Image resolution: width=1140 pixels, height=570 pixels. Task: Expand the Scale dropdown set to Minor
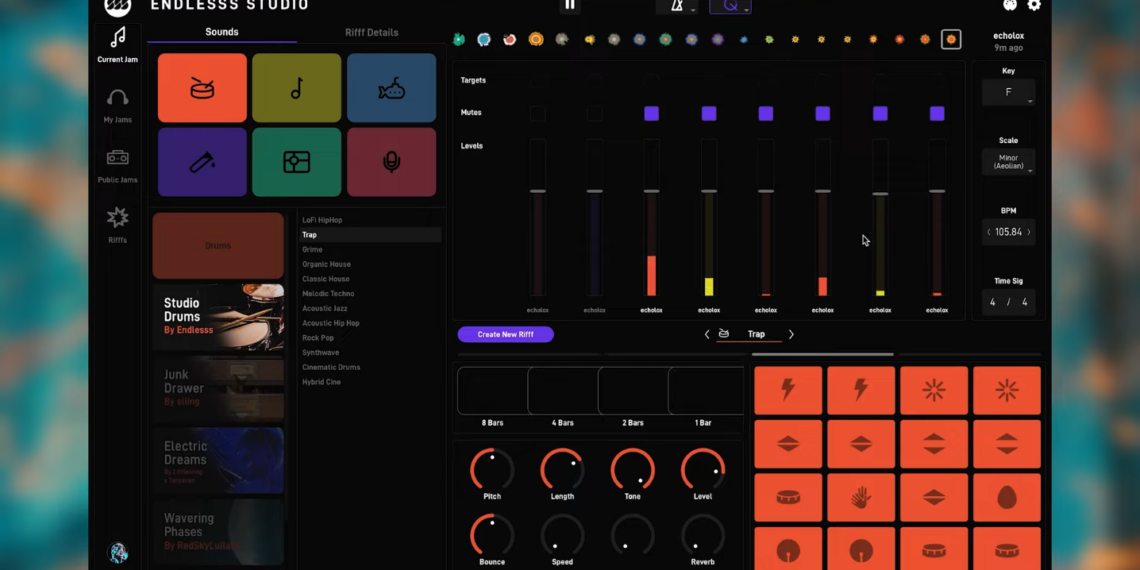pyautogui.click(x=1008, y=162)
